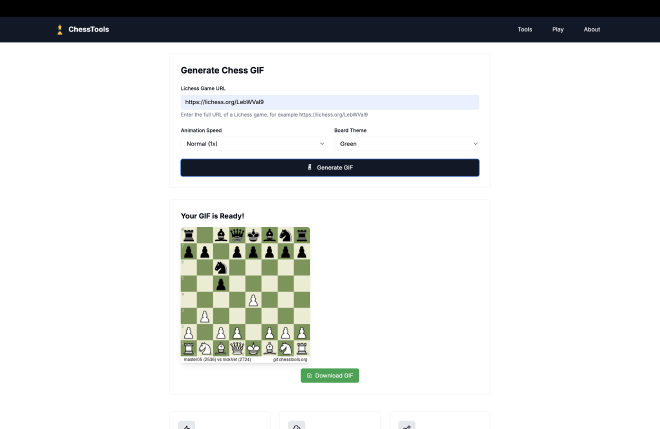Viewport: 660px width, 429px height.
Task: Open the Tools menu in navbar
Action: 525,30
